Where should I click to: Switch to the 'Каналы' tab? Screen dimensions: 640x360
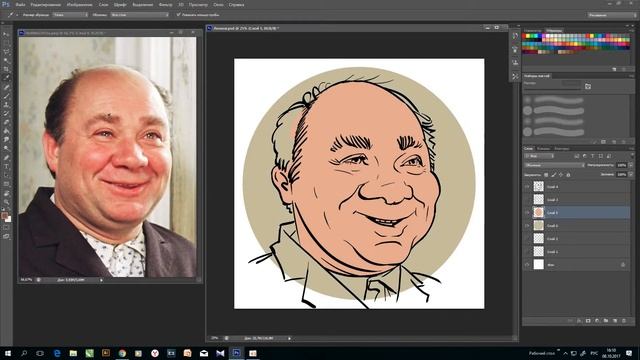point(543,149)
